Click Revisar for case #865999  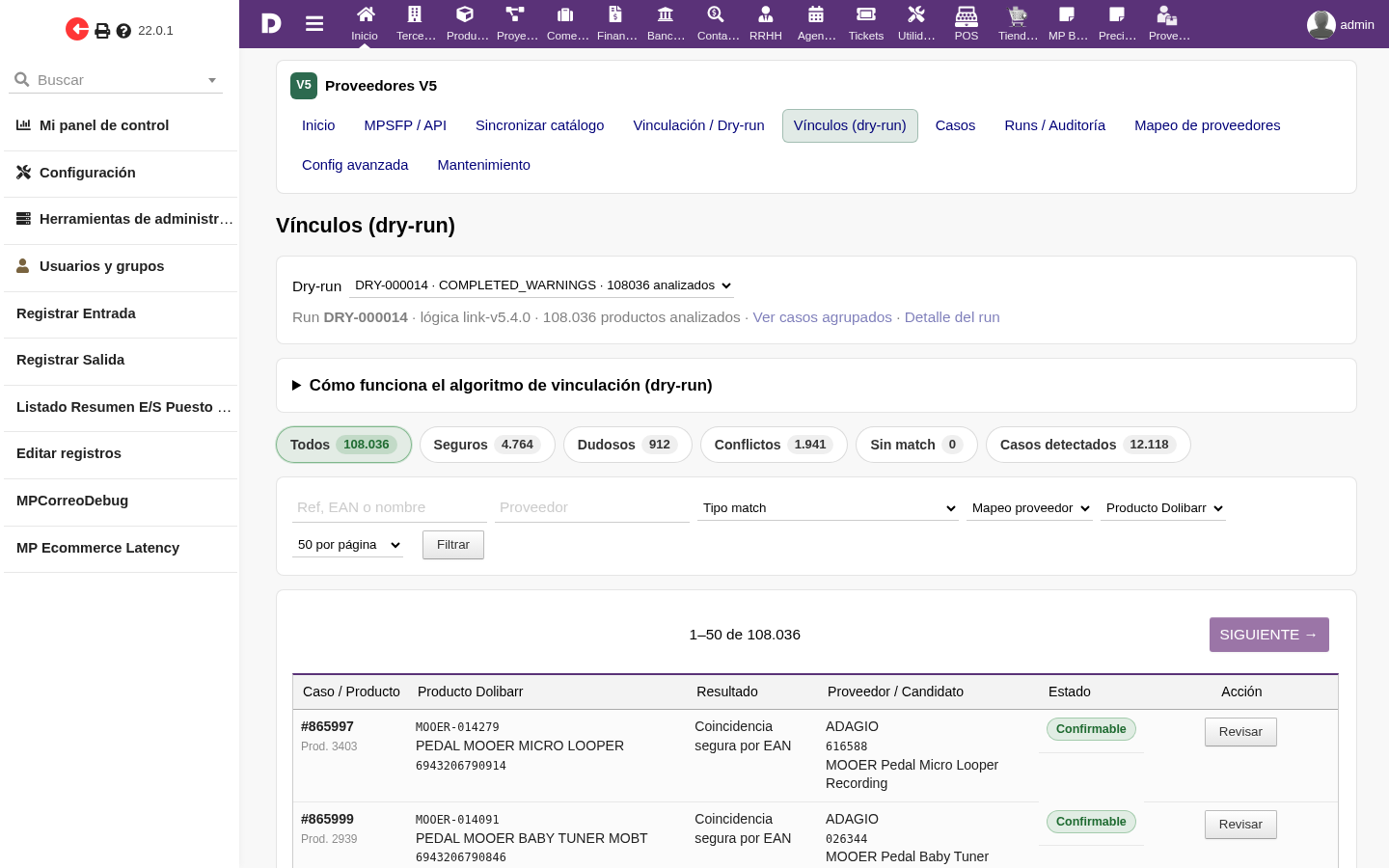click(x=1240, y=825)
